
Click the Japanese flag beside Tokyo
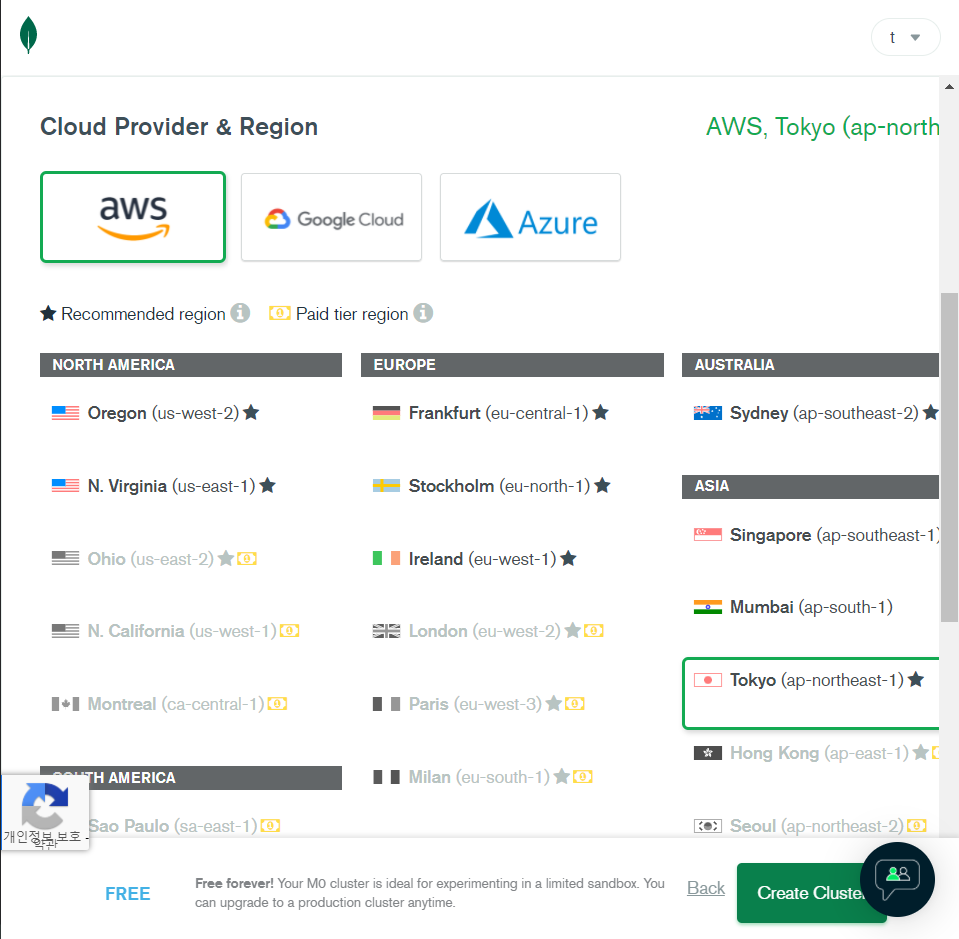point(708,680)
